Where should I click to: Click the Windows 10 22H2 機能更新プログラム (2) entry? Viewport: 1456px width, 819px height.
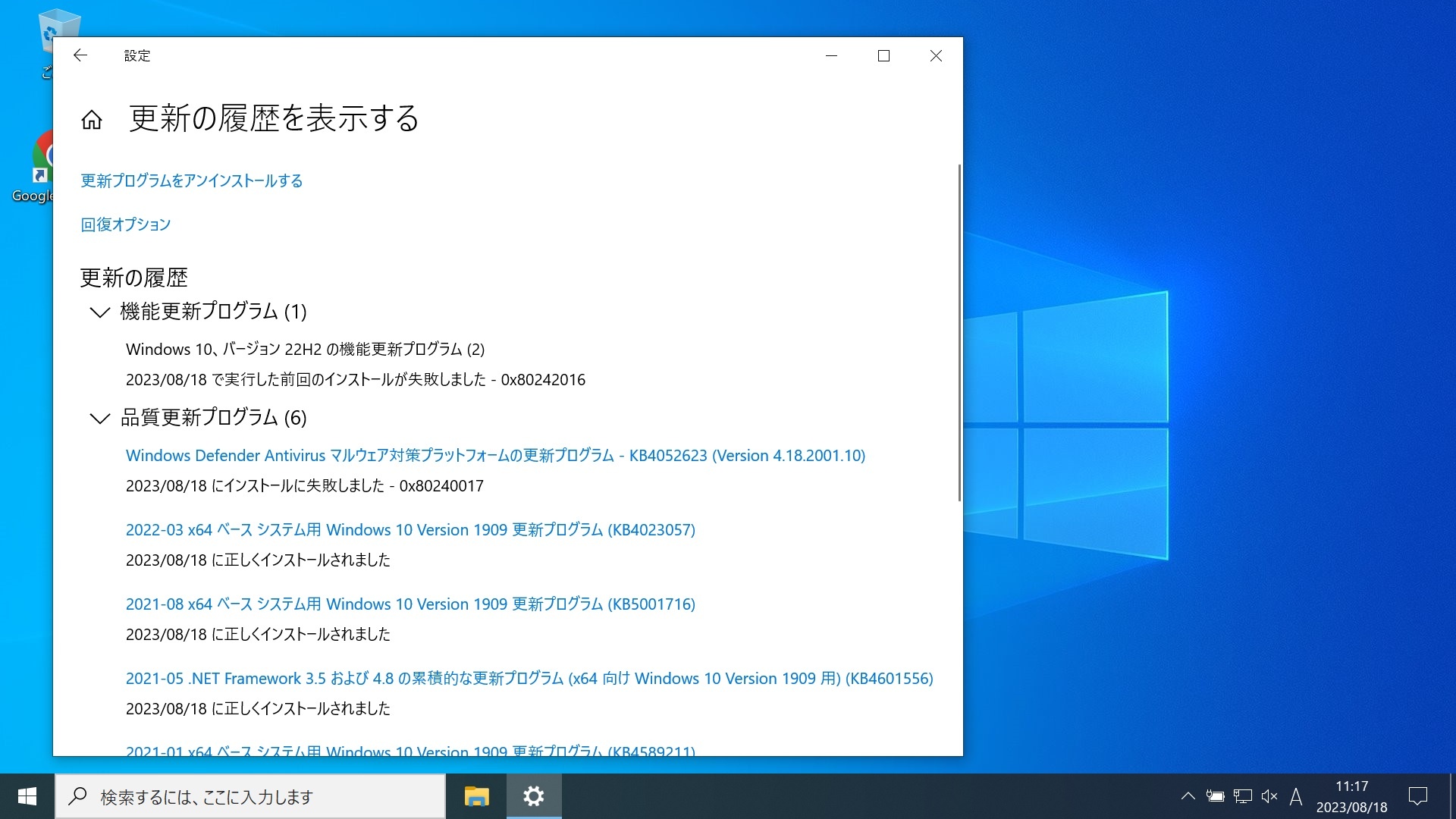(305, 350)
